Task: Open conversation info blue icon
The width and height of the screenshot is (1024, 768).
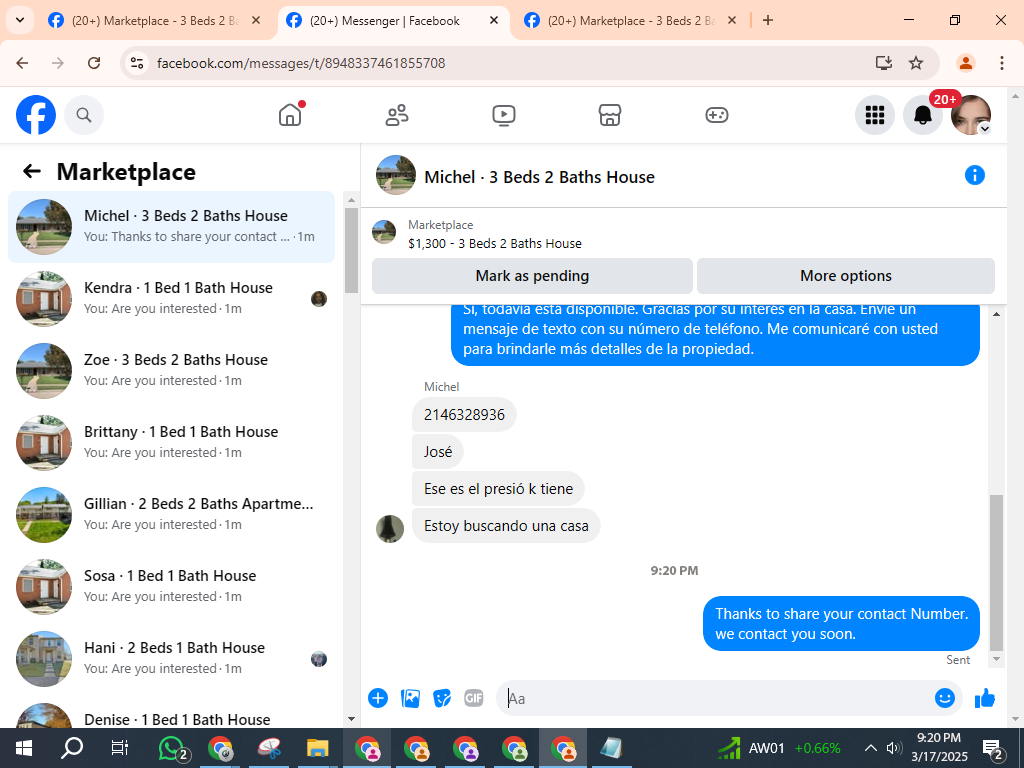Action: [x=974, y=175]
